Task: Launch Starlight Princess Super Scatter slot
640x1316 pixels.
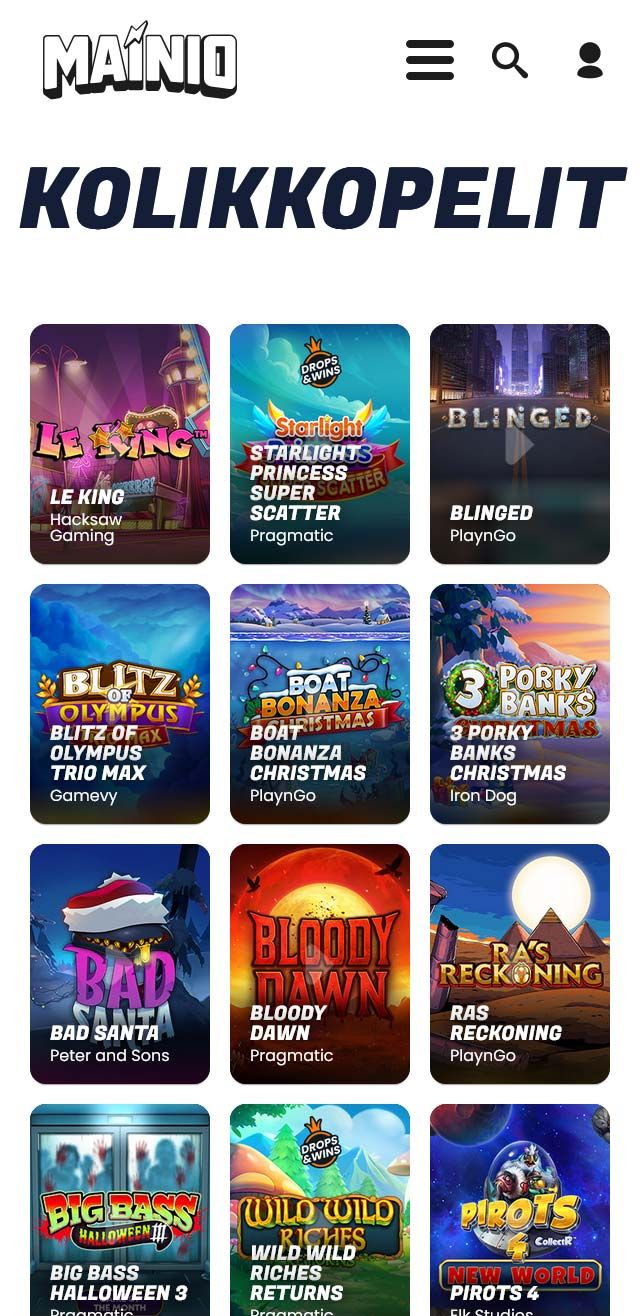Action: click(320, 444)
